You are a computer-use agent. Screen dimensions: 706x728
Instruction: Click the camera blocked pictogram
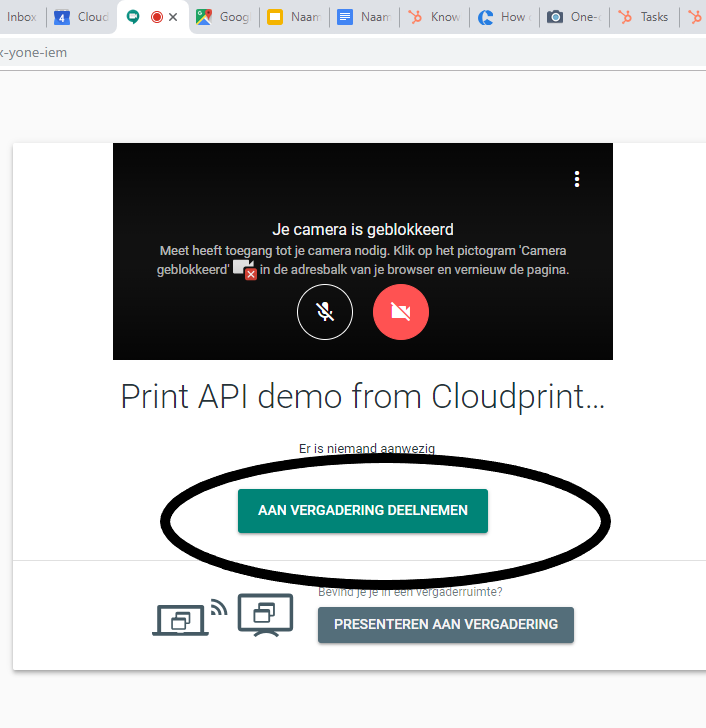pos(245,270)
